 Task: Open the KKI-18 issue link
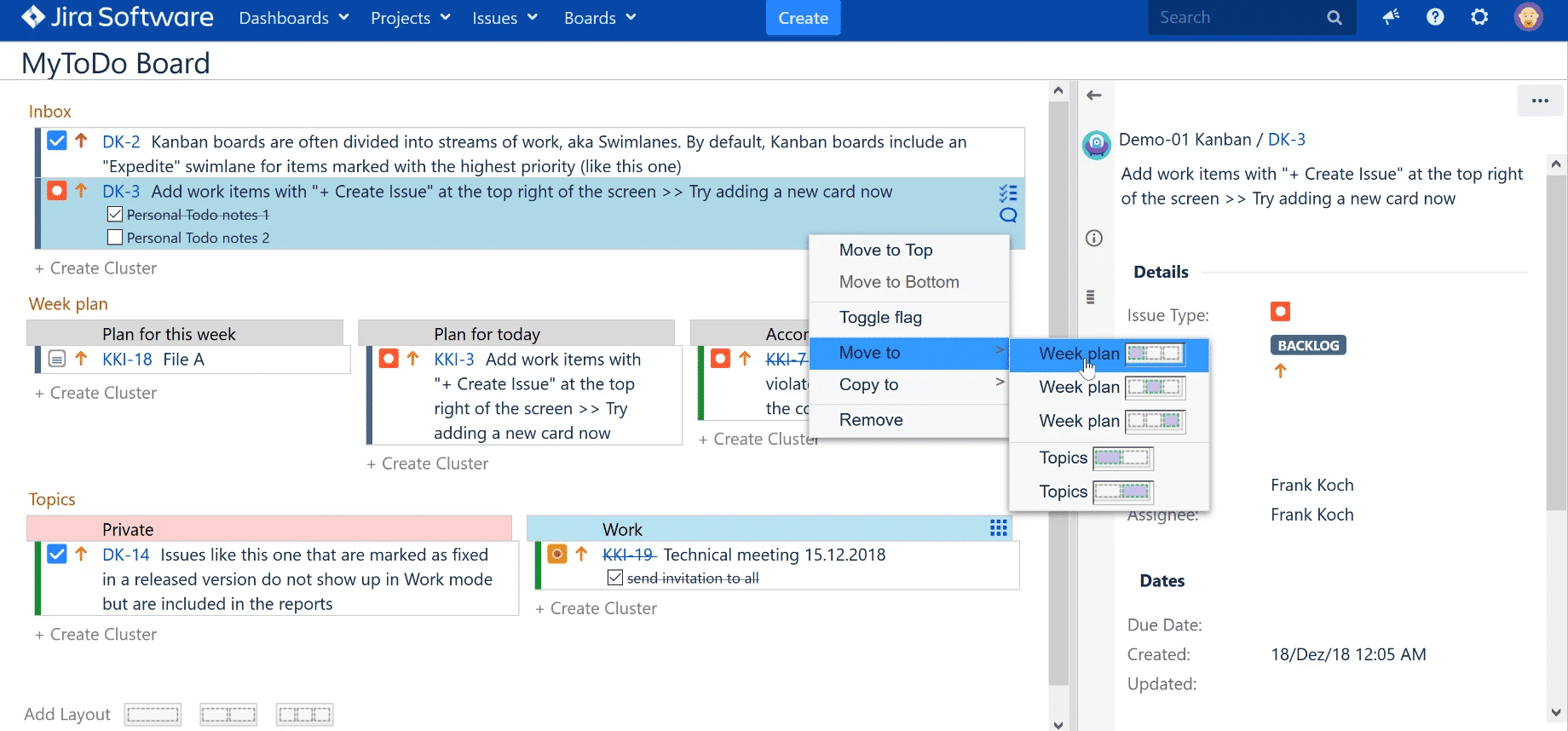click(x=127, y=360)
